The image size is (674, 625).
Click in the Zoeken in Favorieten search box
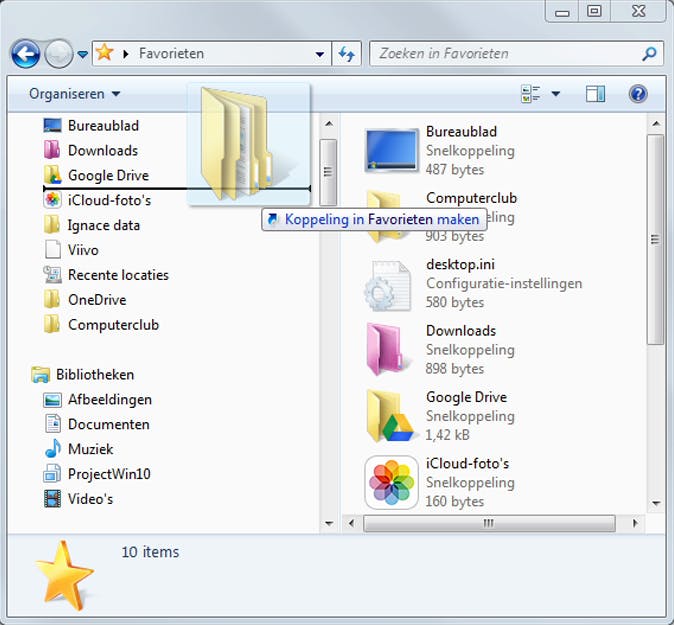pos(506,54)
